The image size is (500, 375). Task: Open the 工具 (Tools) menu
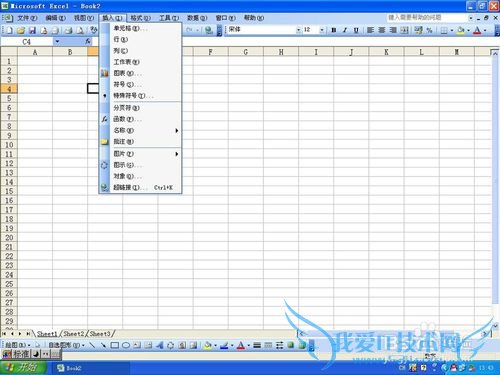click(169, 18)
